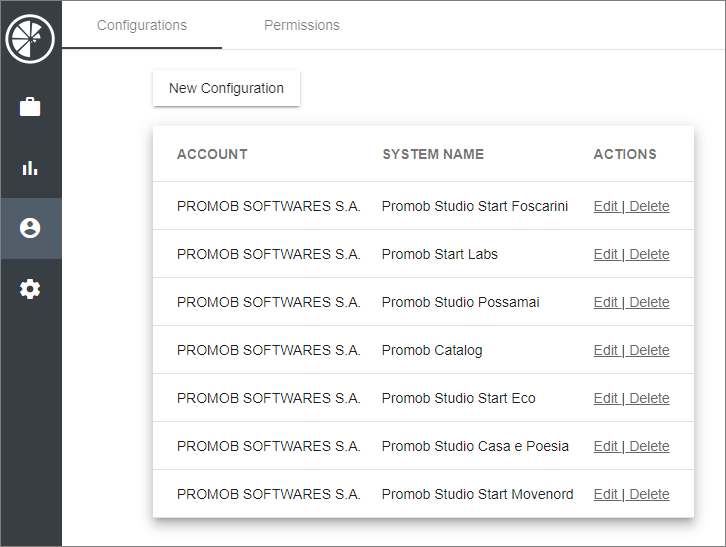Select system name Promob Start Labs
726x547 pixels.
439,254
